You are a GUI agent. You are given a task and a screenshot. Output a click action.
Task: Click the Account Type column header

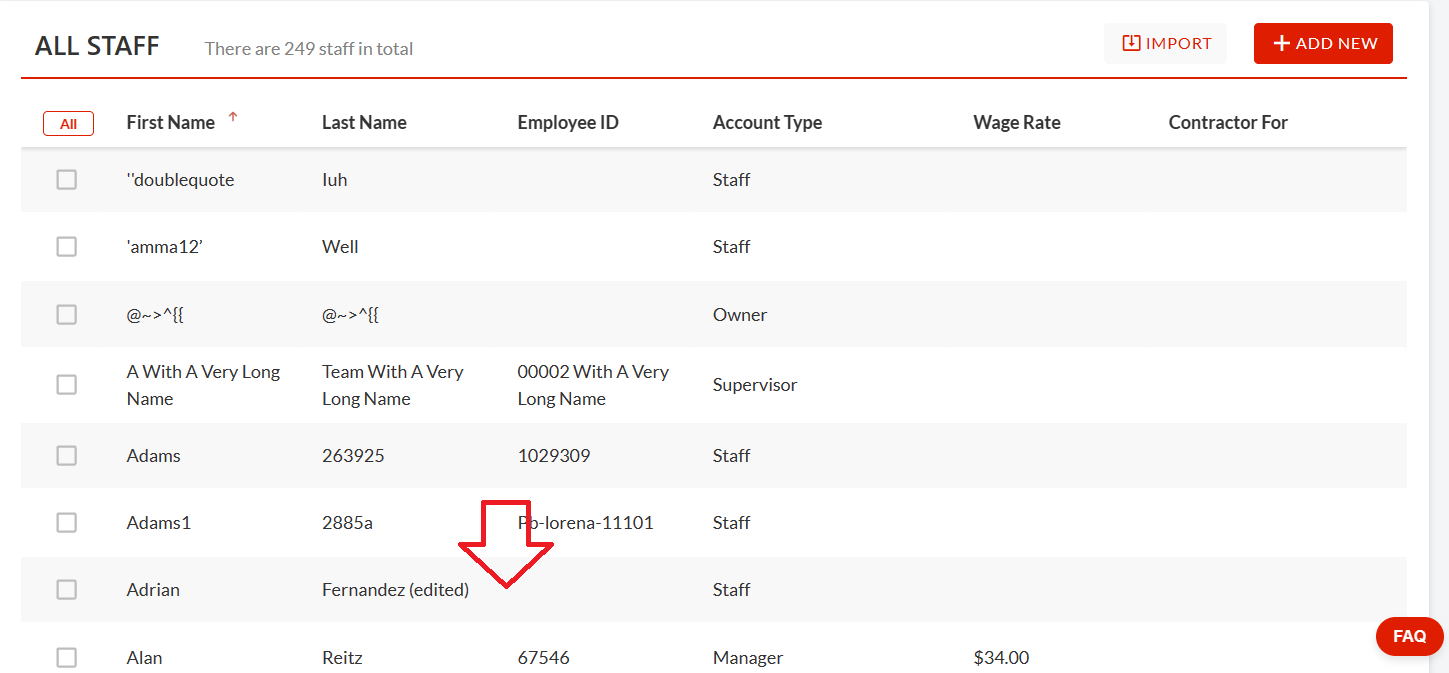[x=767, y=122]
